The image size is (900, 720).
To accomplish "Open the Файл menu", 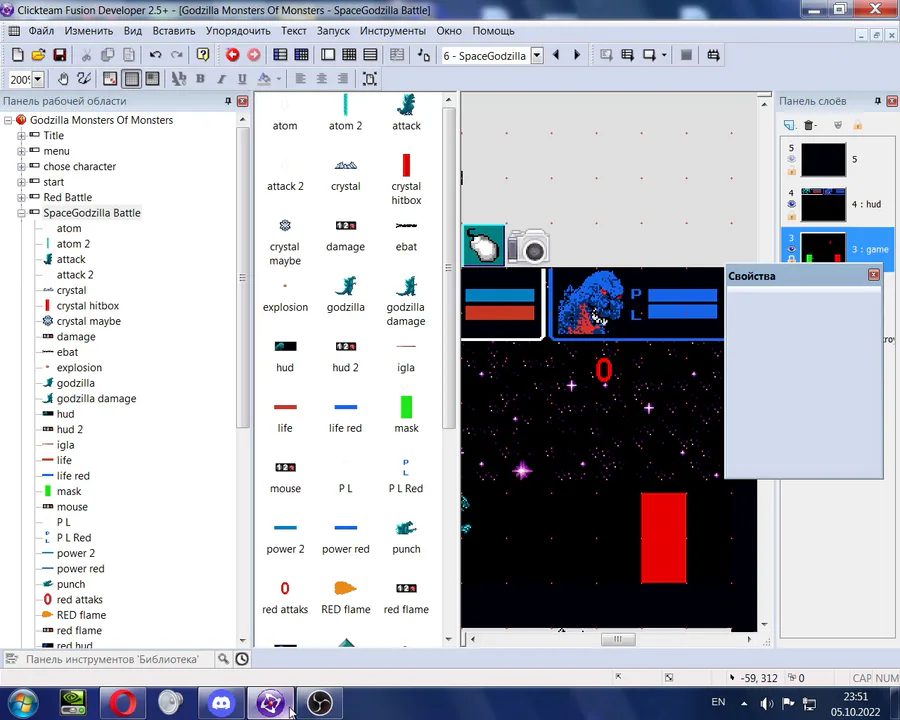I will click(41, 31).
